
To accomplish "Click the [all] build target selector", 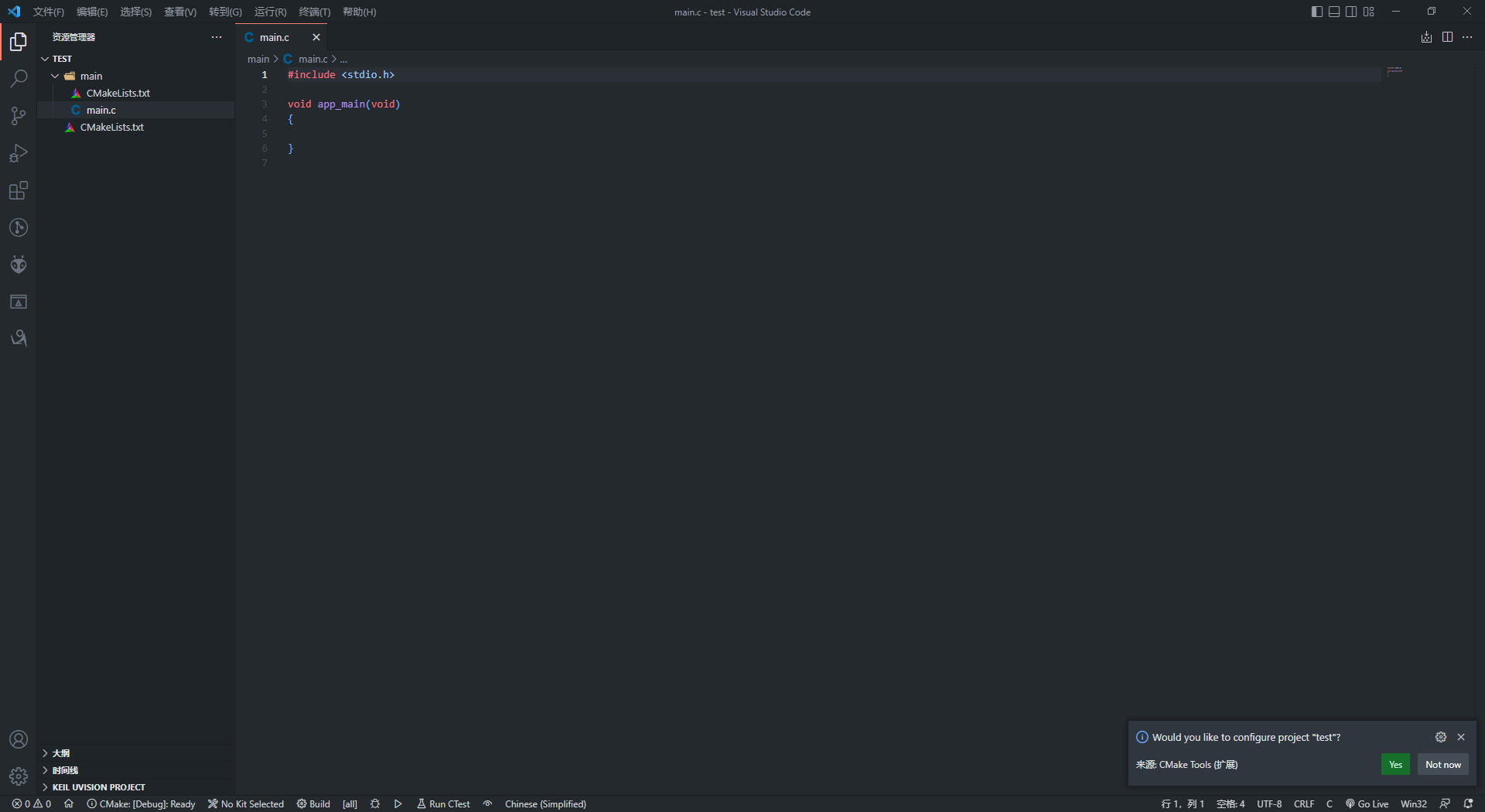I will 350,804.
